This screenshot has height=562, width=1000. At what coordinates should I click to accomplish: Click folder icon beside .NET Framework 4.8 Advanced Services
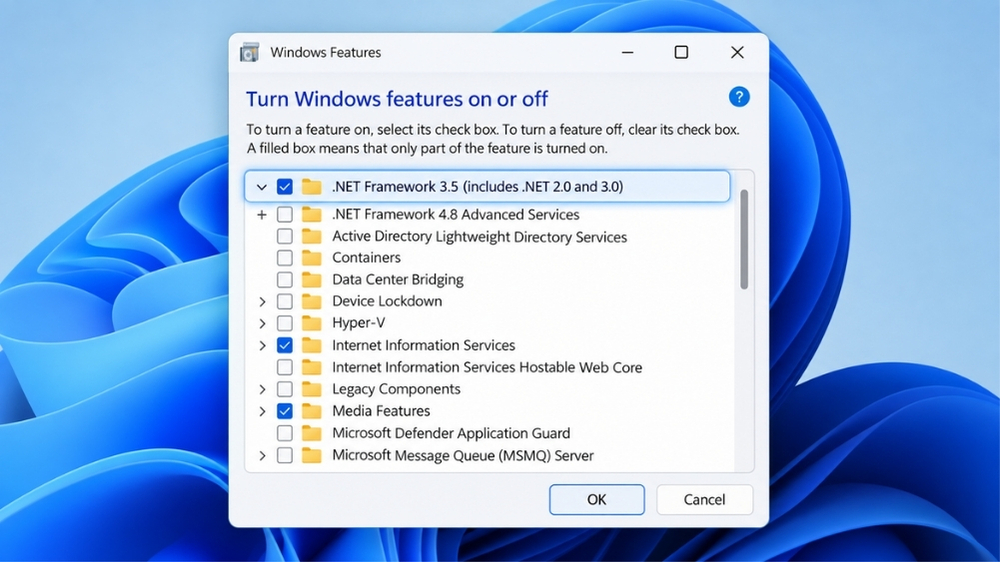[x=311, y=214]
